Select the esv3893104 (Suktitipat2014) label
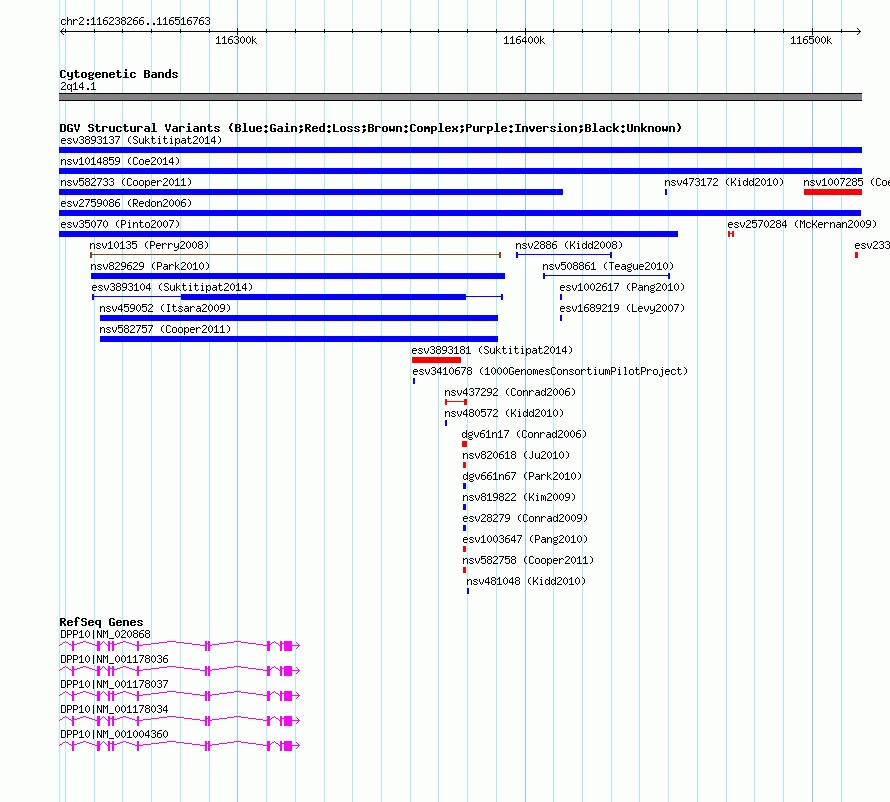The image size is (890, 802). coord(172,287)
